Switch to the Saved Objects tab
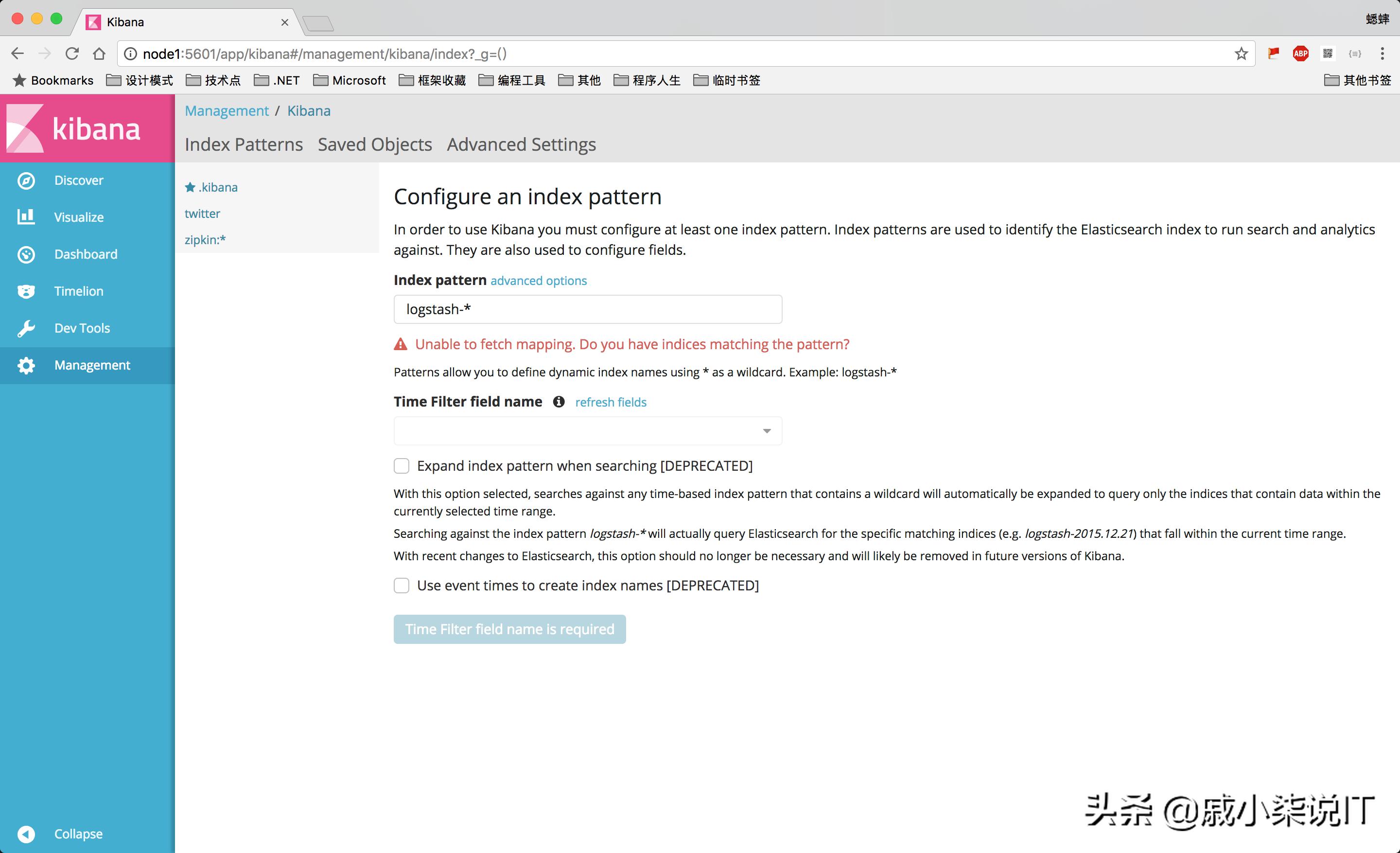1400x853 pixels. pos(375,144)
